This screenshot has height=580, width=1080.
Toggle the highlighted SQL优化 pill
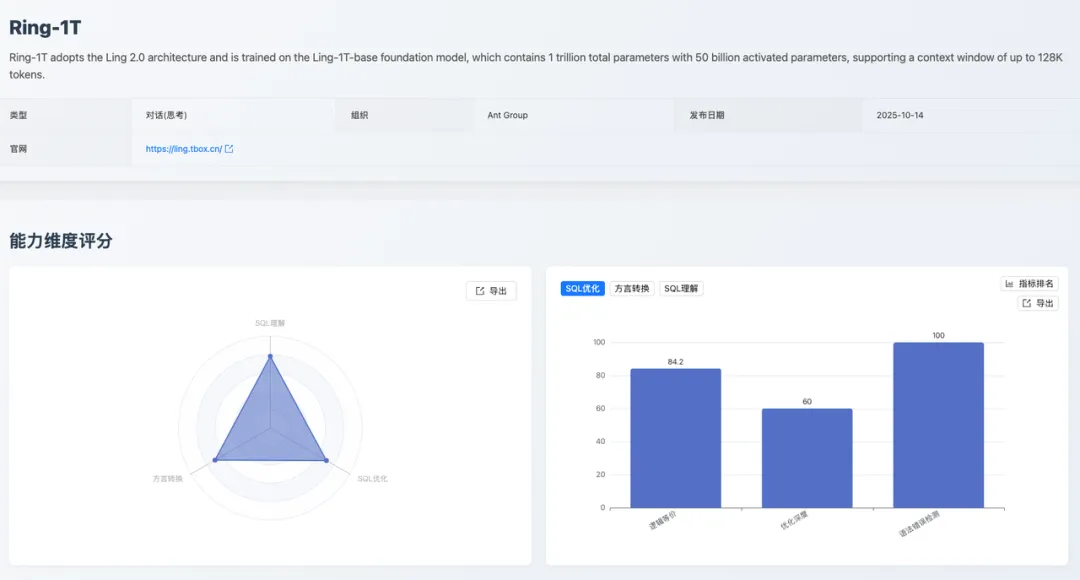point(582,287)
